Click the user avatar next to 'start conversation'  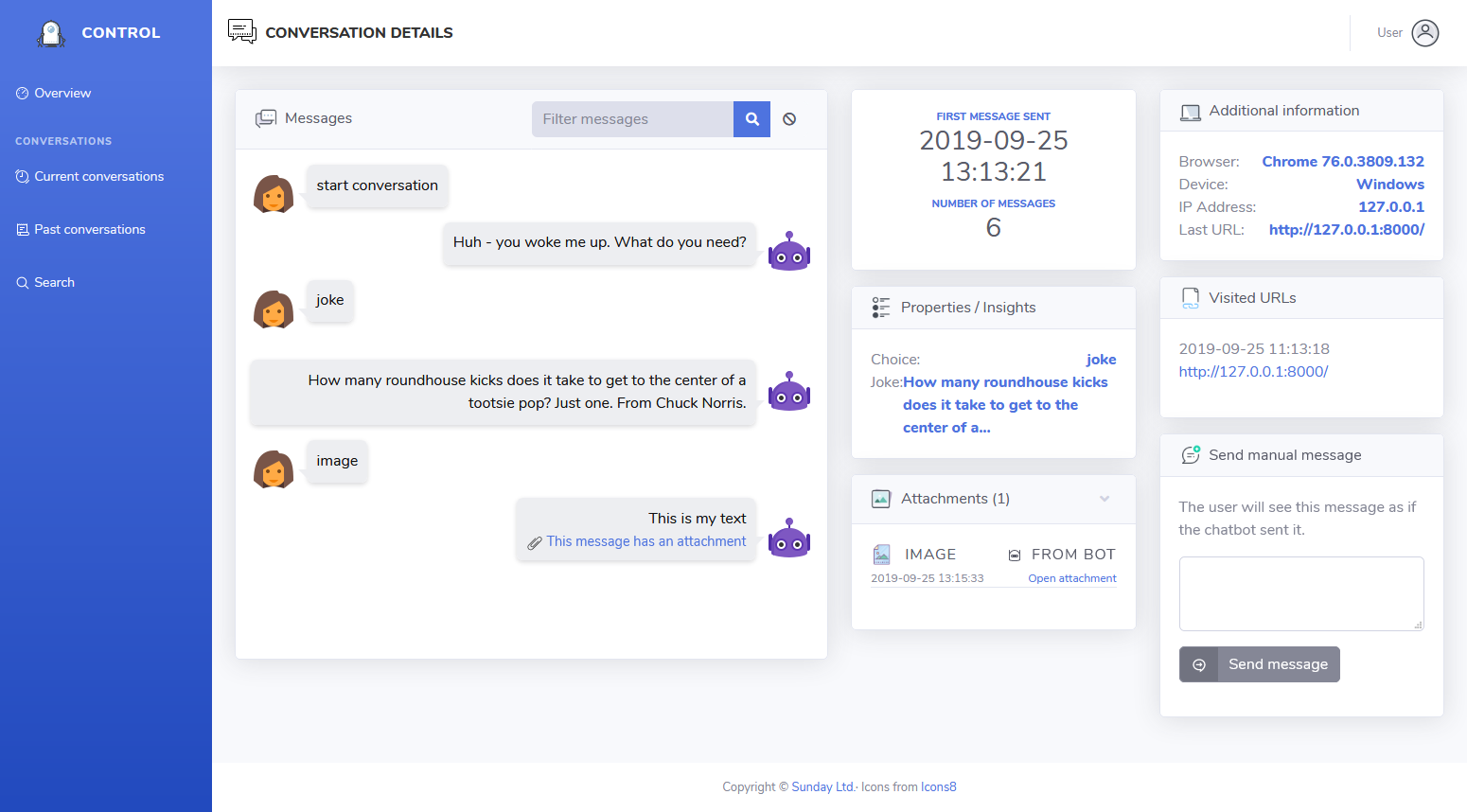(274, 194)
